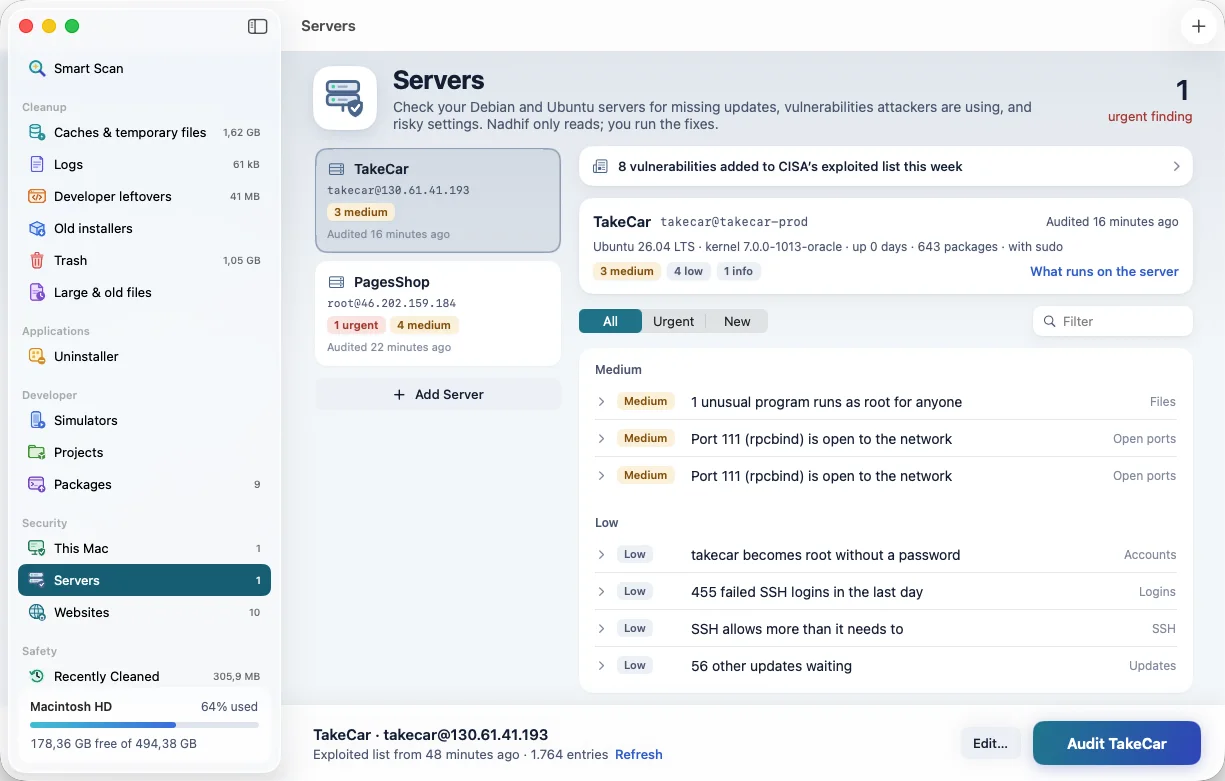Click Servers icon in sidebar
The width and height of the screenshot is (1225, 781).
pos(37,580)
